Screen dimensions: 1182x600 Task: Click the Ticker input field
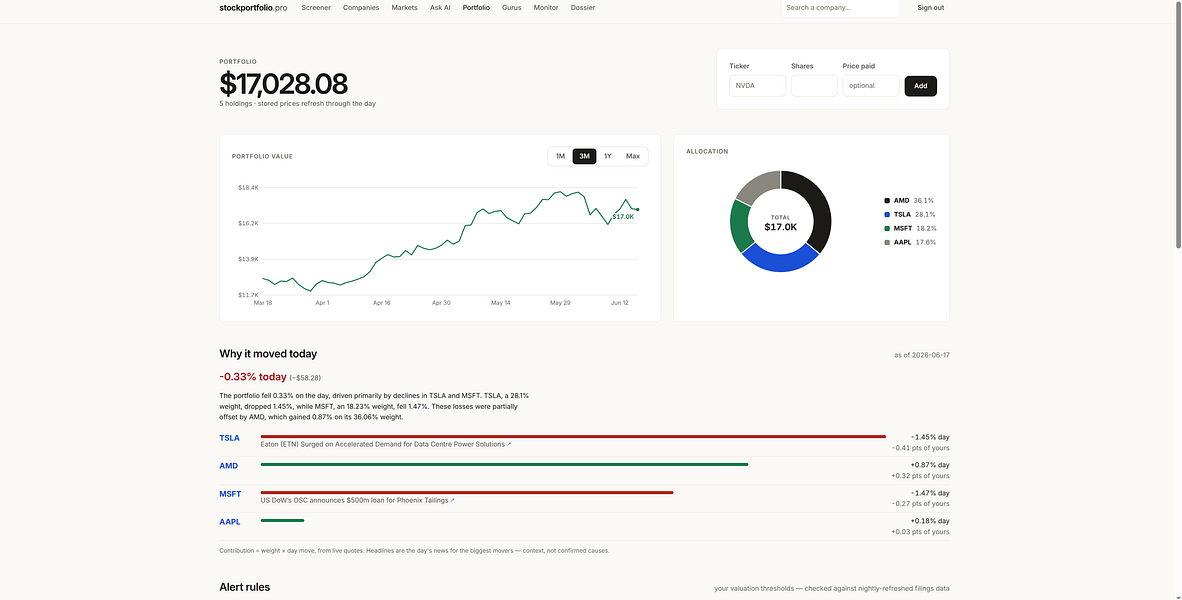[758, 85]
